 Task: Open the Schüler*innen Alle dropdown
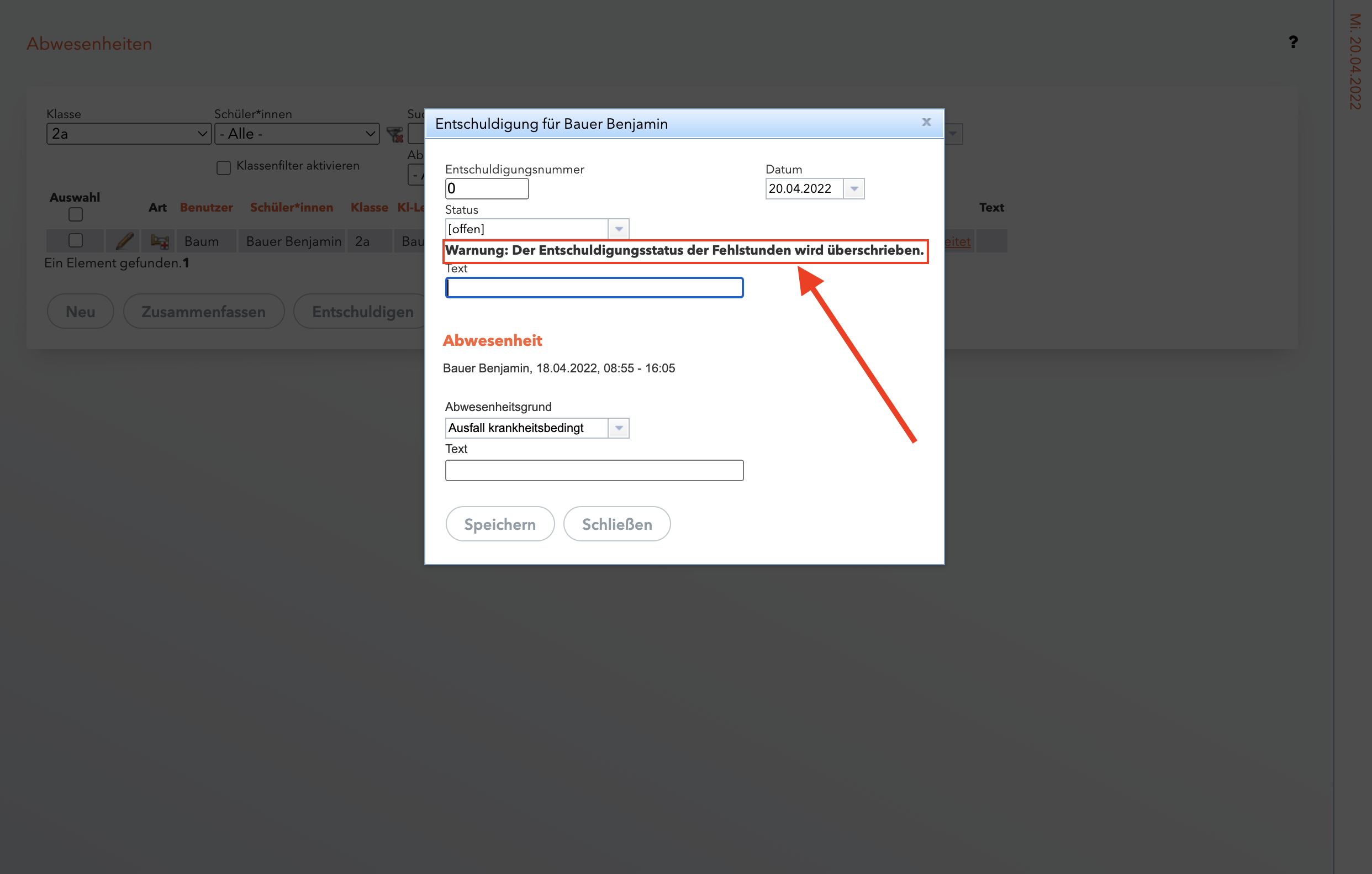tap(297, 134)
